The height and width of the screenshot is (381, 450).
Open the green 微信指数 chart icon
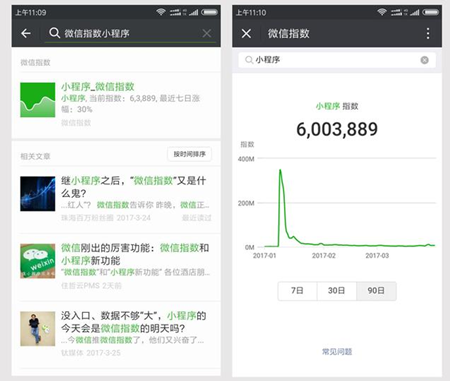(x=38, y=100)
